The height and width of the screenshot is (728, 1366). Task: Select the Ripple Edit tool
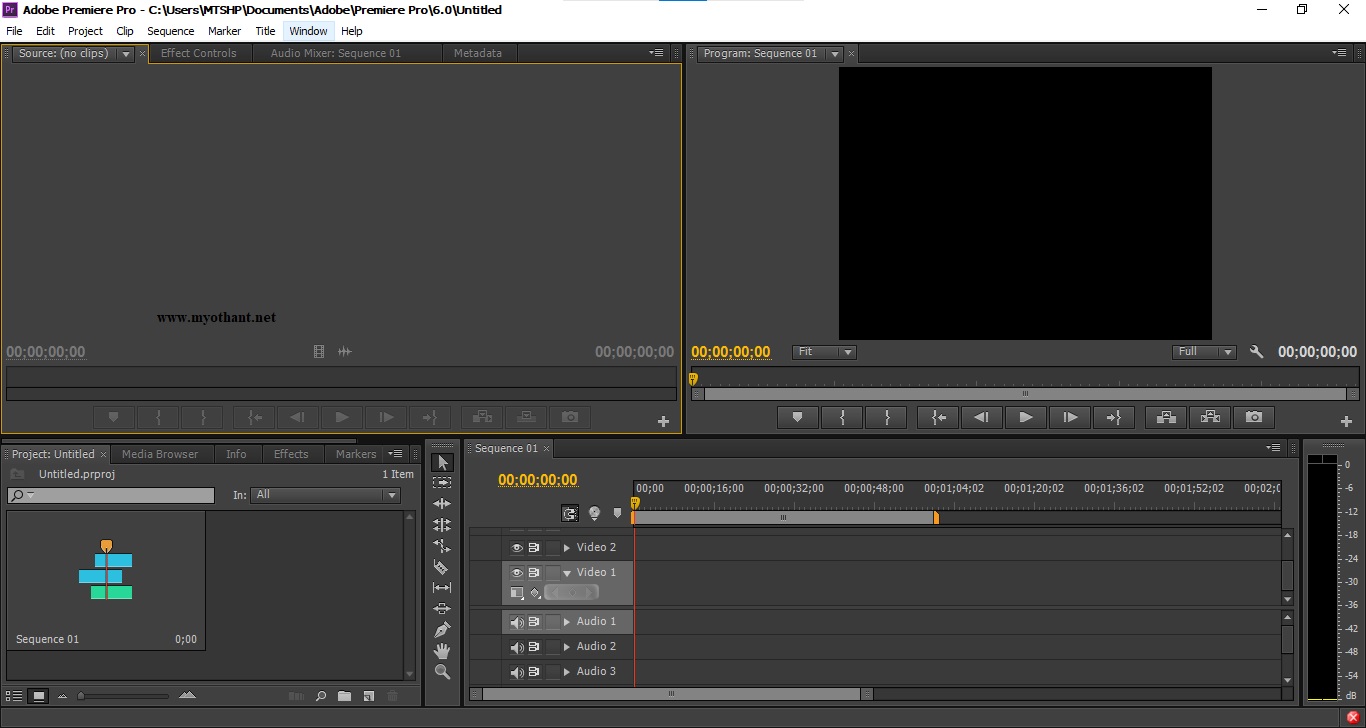(x=442, y=504)
